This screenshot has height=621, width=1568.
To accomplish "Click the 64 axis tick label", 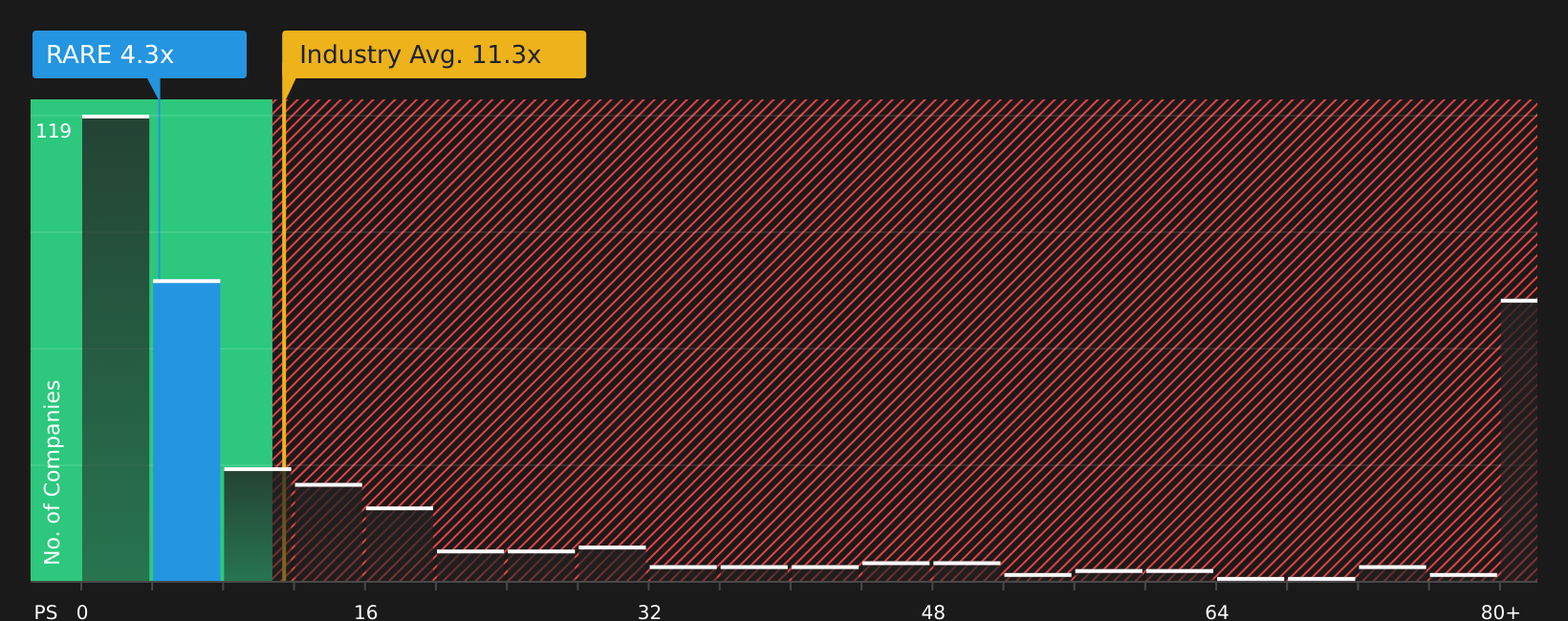I will coord(1216,612).
